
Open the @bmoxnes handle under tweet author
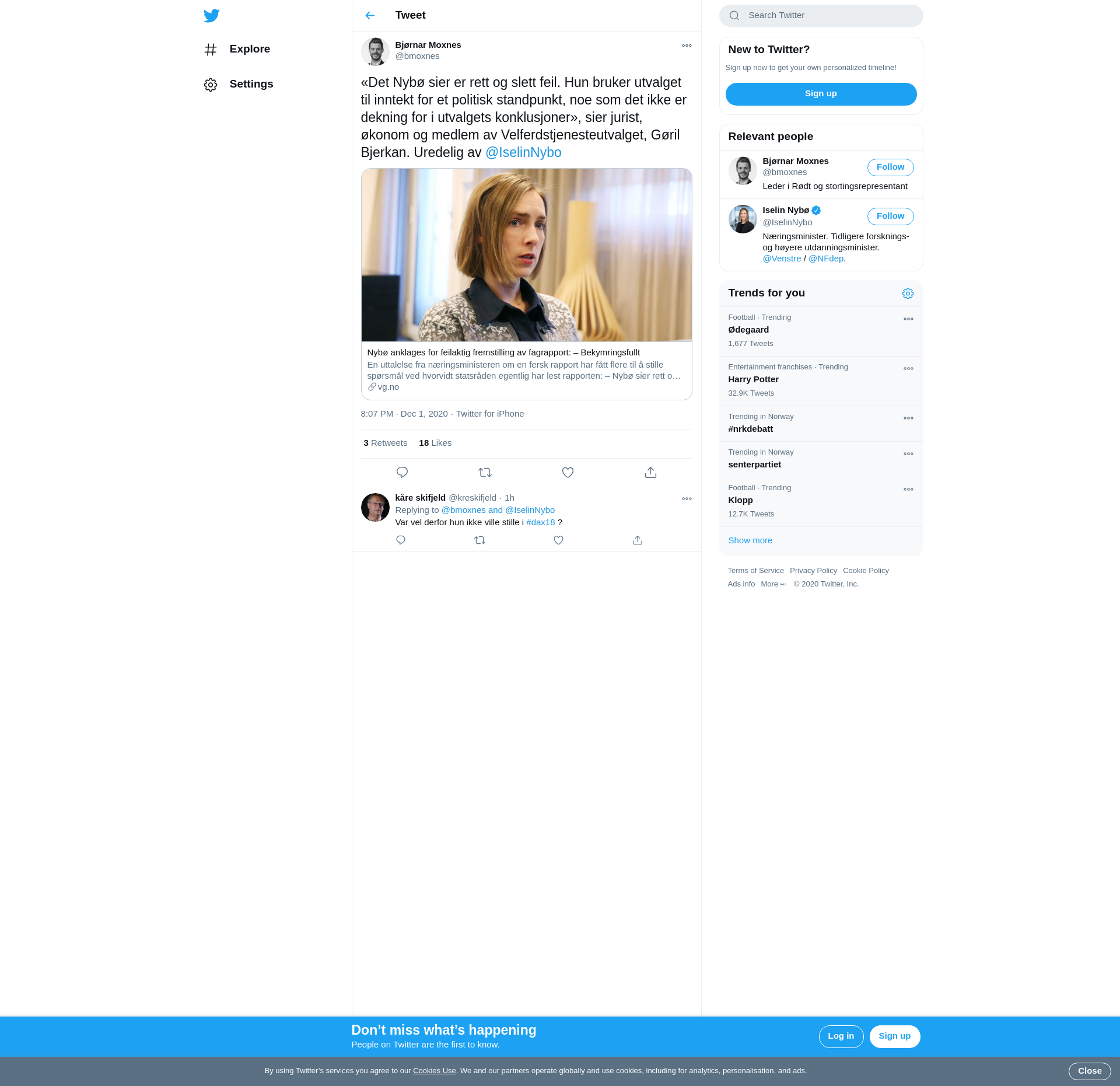(417, 56)
